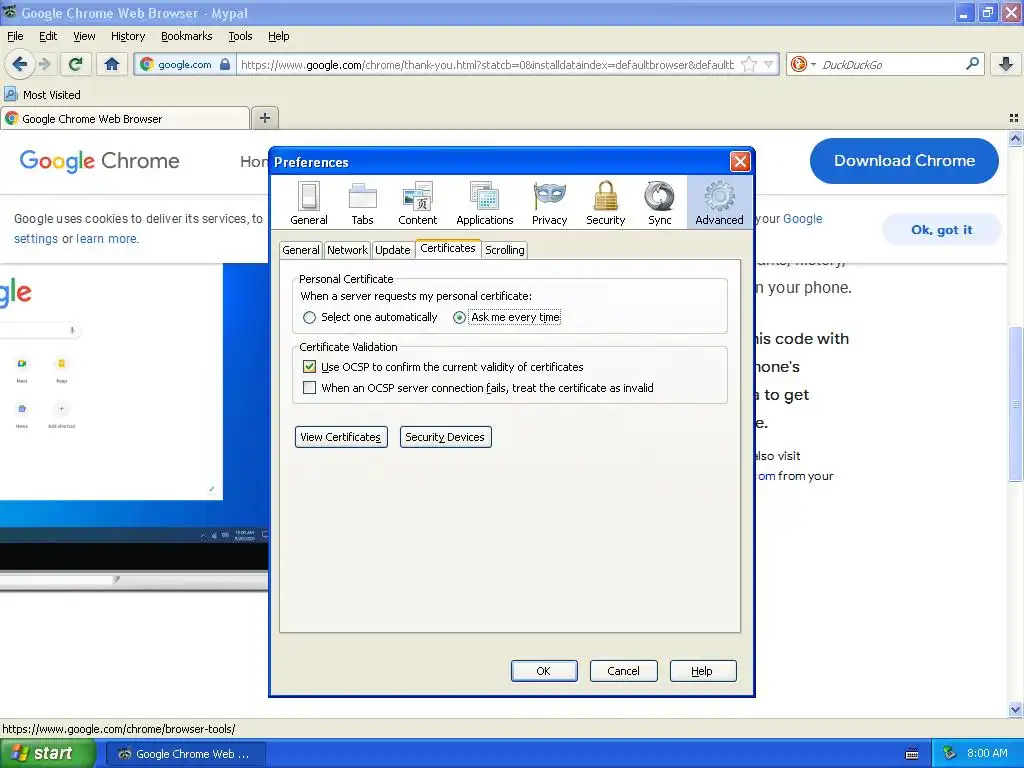Open the list all tabs grid icon

coord(1014,118)
